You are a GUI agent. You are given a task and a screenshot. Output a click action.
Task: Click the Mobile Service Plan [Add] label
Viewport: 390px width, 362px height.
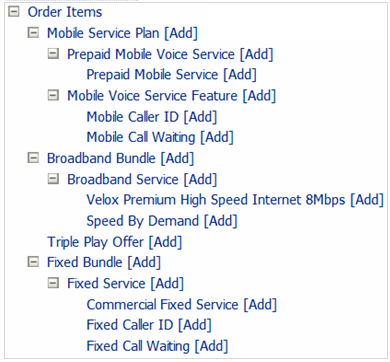point(122,33)
